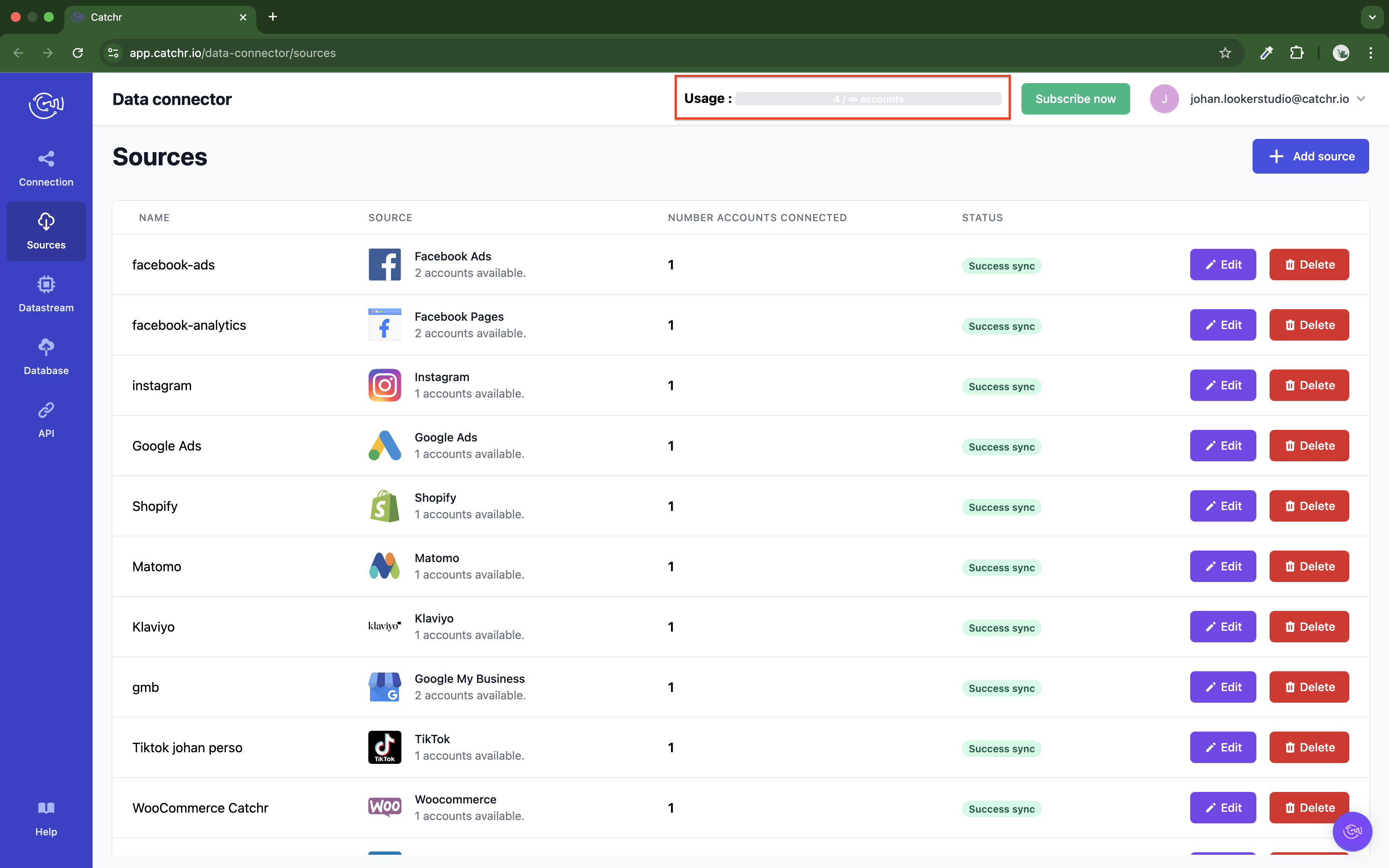Click the Google My Business logo
1389x868 pixels.
point(384,687)
